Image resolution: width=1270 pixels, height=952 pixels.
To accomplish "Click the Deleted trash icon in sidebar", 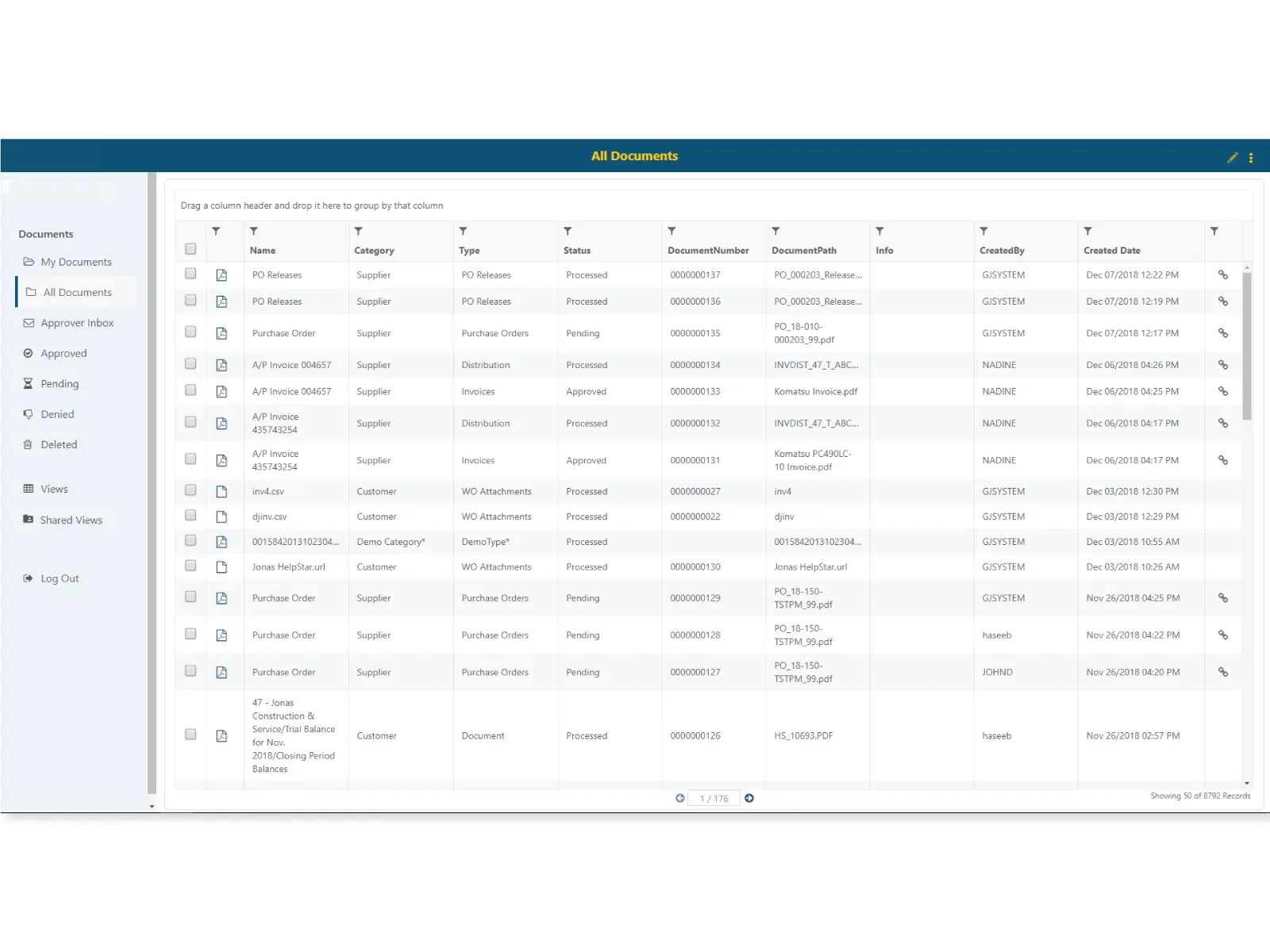I will click(29, 444).
